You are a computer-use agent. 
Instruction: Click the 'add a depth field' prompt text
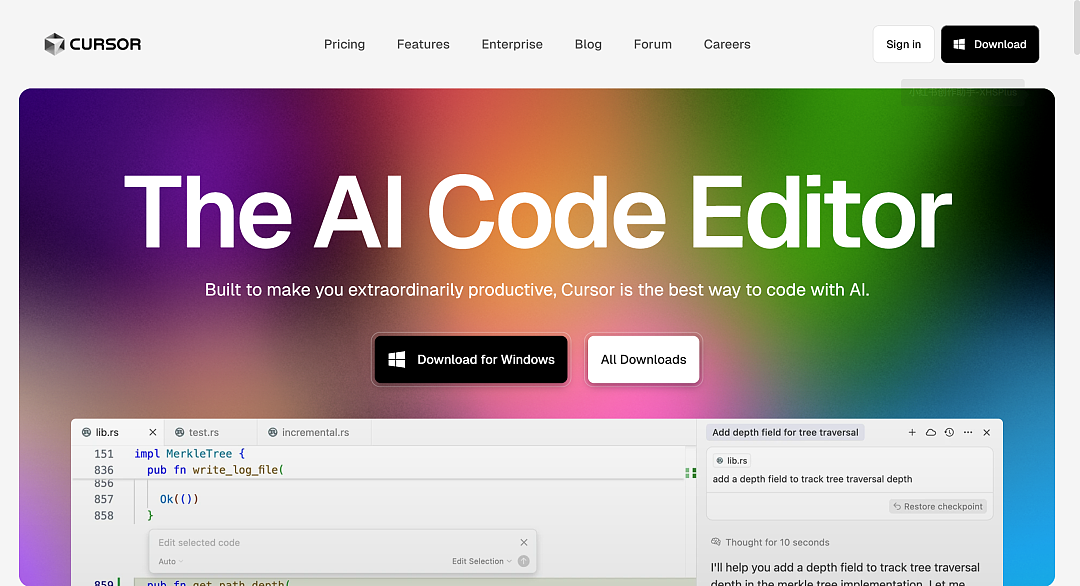click(x=812, y=479)
